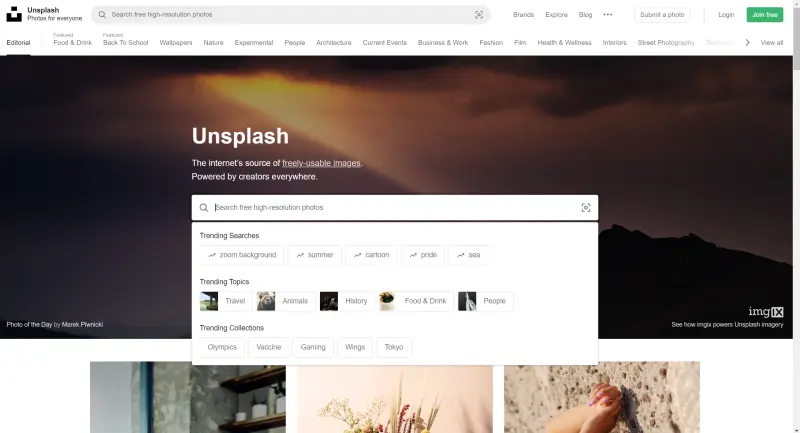Open the Food & Drink topic tab
The image size is (800, 433).
pyautogui.click(x=72, y=43)
